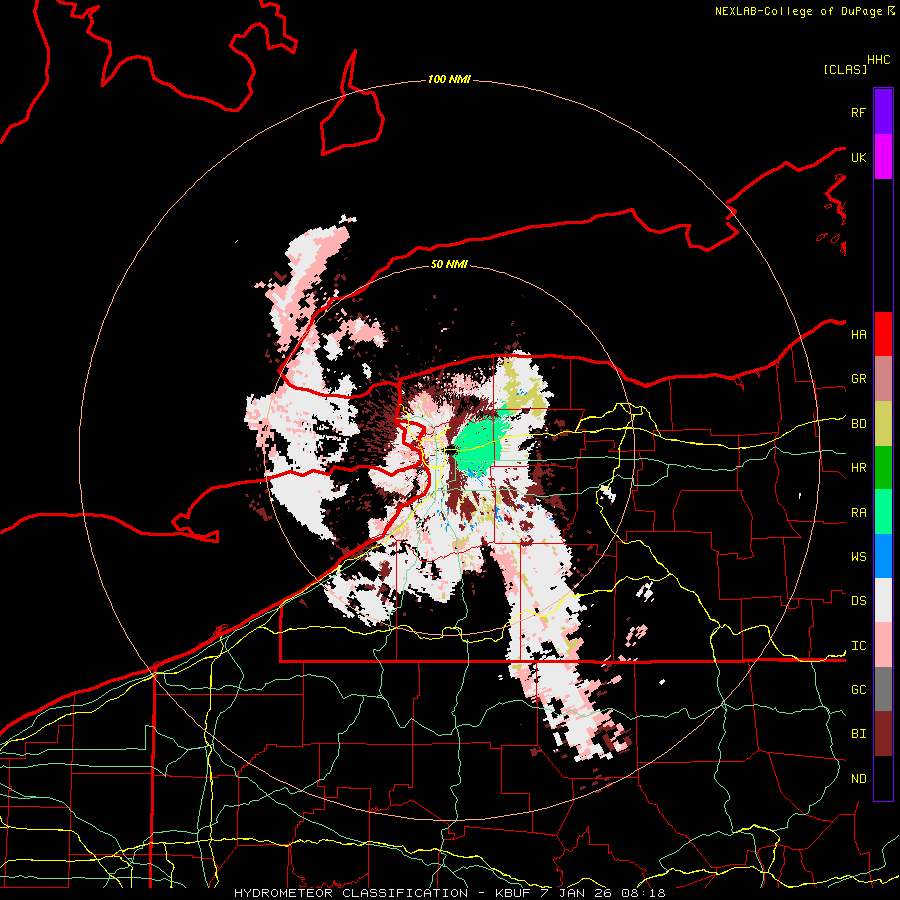Screen dimensions: 900x900
Task: Select the WS blue legend swatch
Action: (883, 556)
